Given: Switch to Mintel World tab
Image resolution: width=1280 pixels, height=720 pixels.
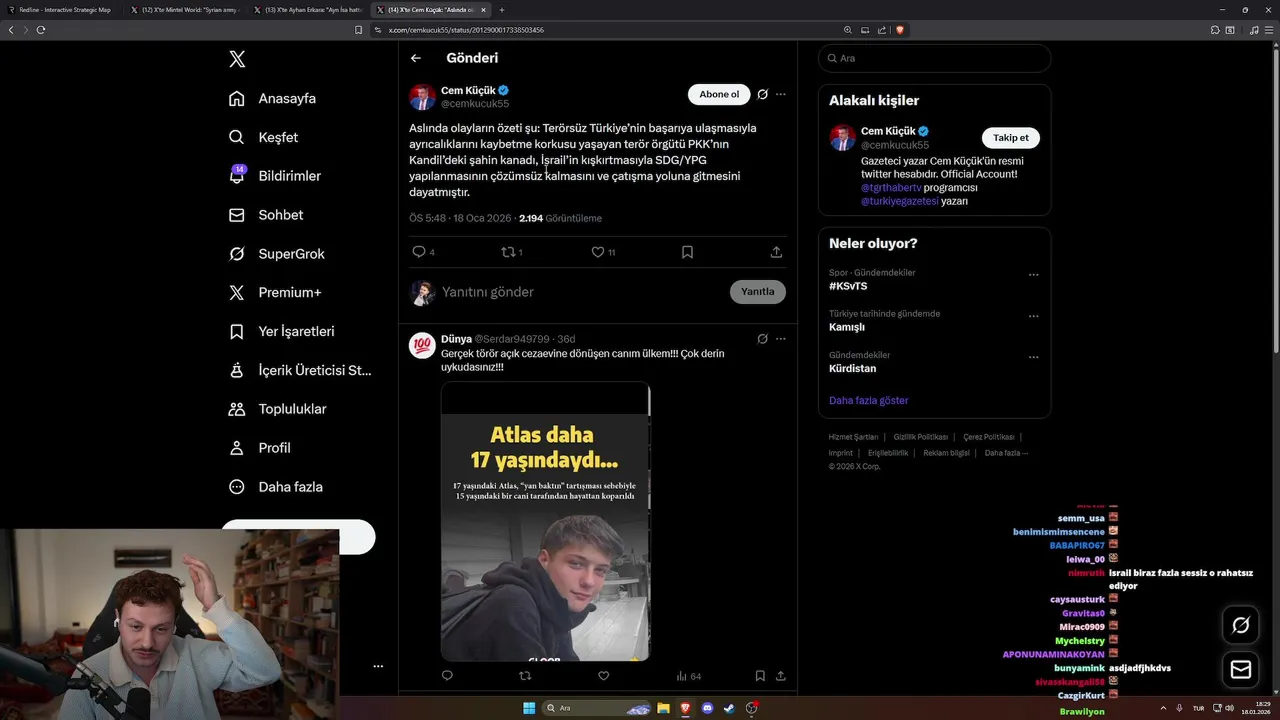Looking at the screenshot, I should [x=185, y=9].
